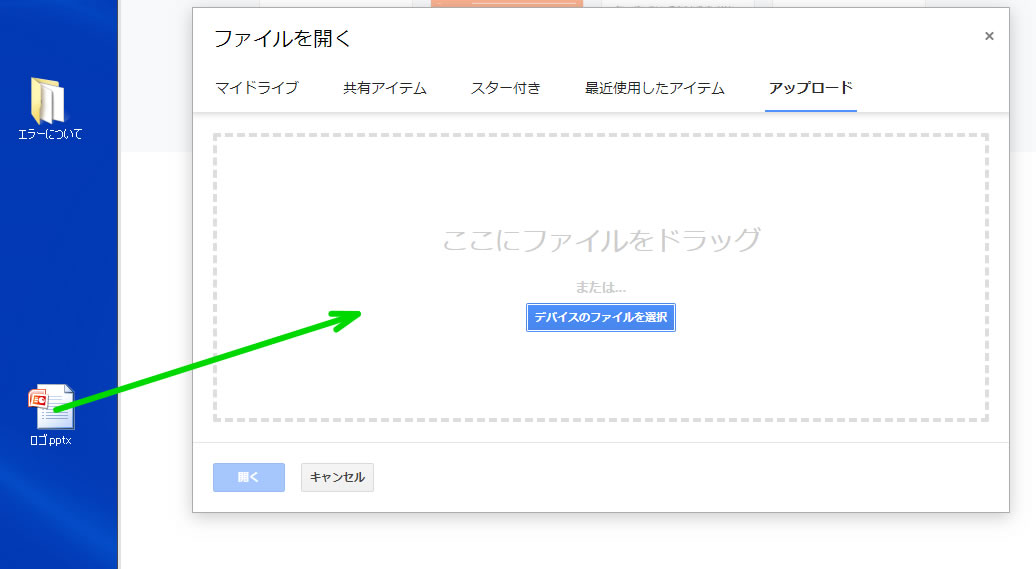Viewport: 1036px width, 569px height.
Task: Select the アップロード tab
Action: [x=810, y=88]
